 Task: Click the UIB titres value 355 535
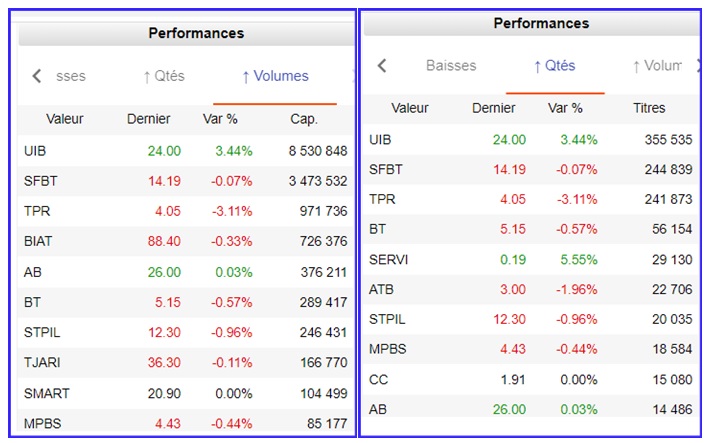point(664,139)
